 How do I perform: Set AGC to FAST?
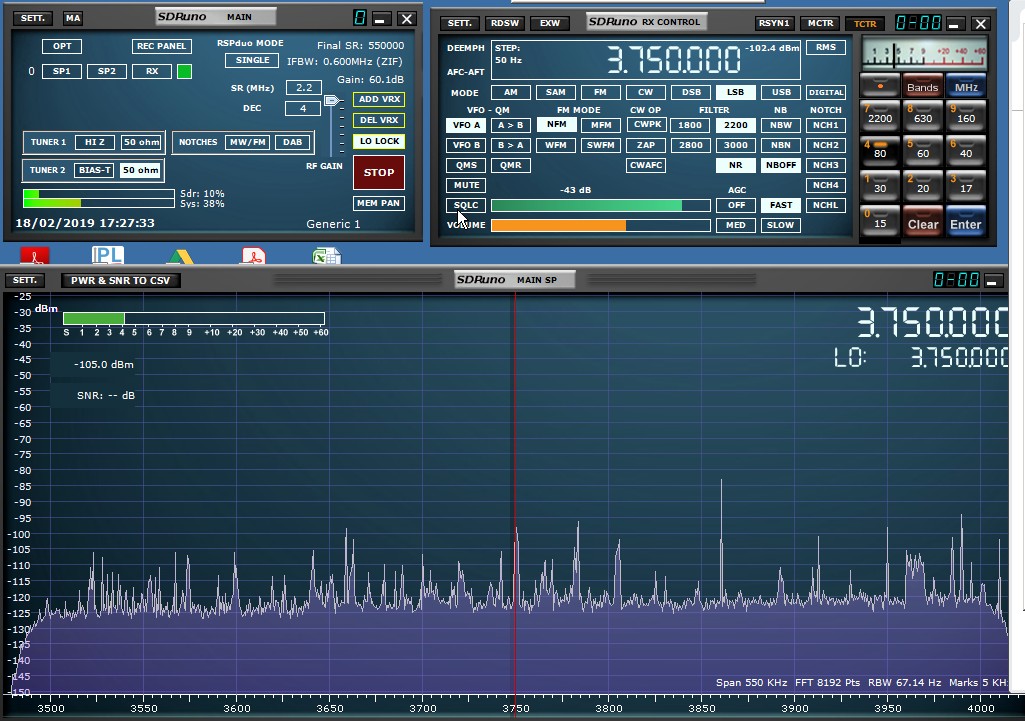(781, 205)
